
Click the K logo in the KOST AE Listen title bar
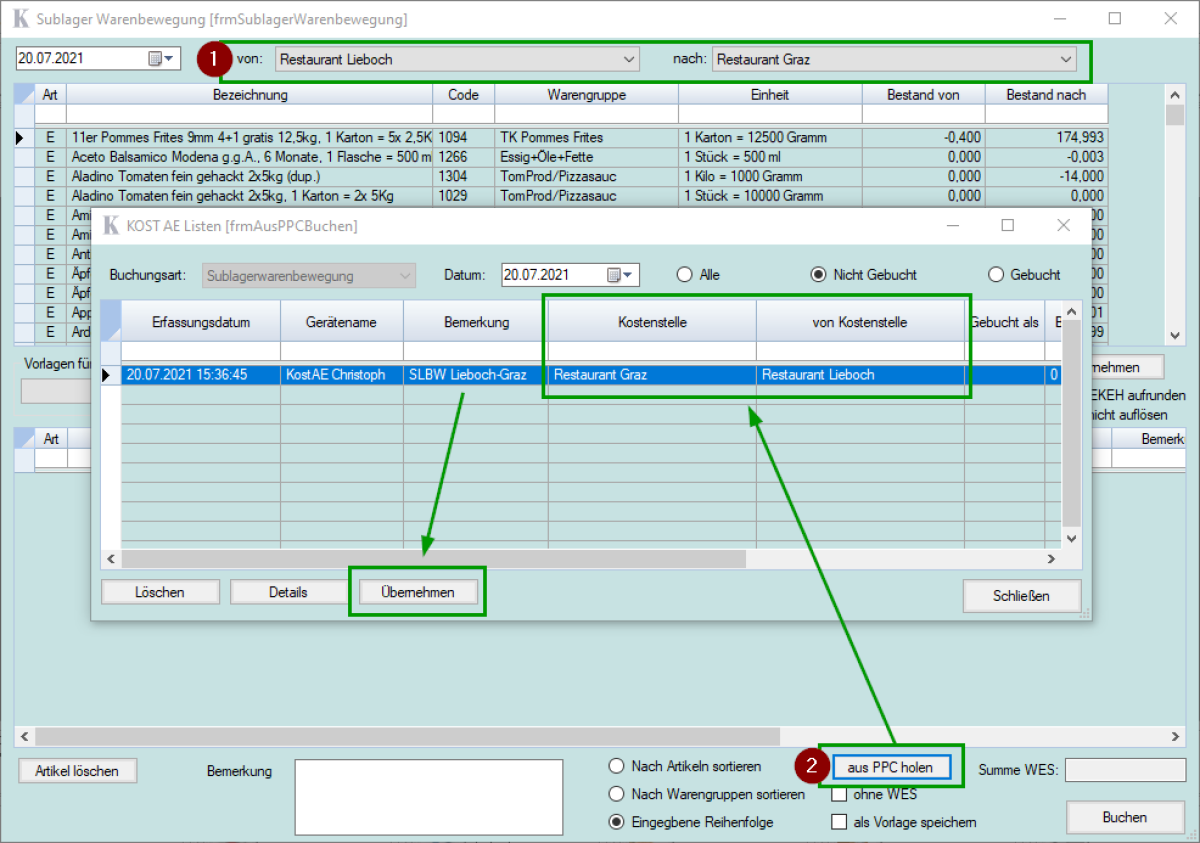pyautogui.click(x=113, y=226)
